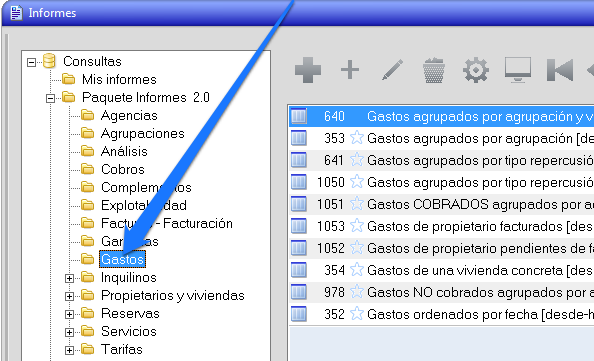The image size is (594, 361).
Task: Select the highlighted report row 640
Action: click(x=442, y=116)
